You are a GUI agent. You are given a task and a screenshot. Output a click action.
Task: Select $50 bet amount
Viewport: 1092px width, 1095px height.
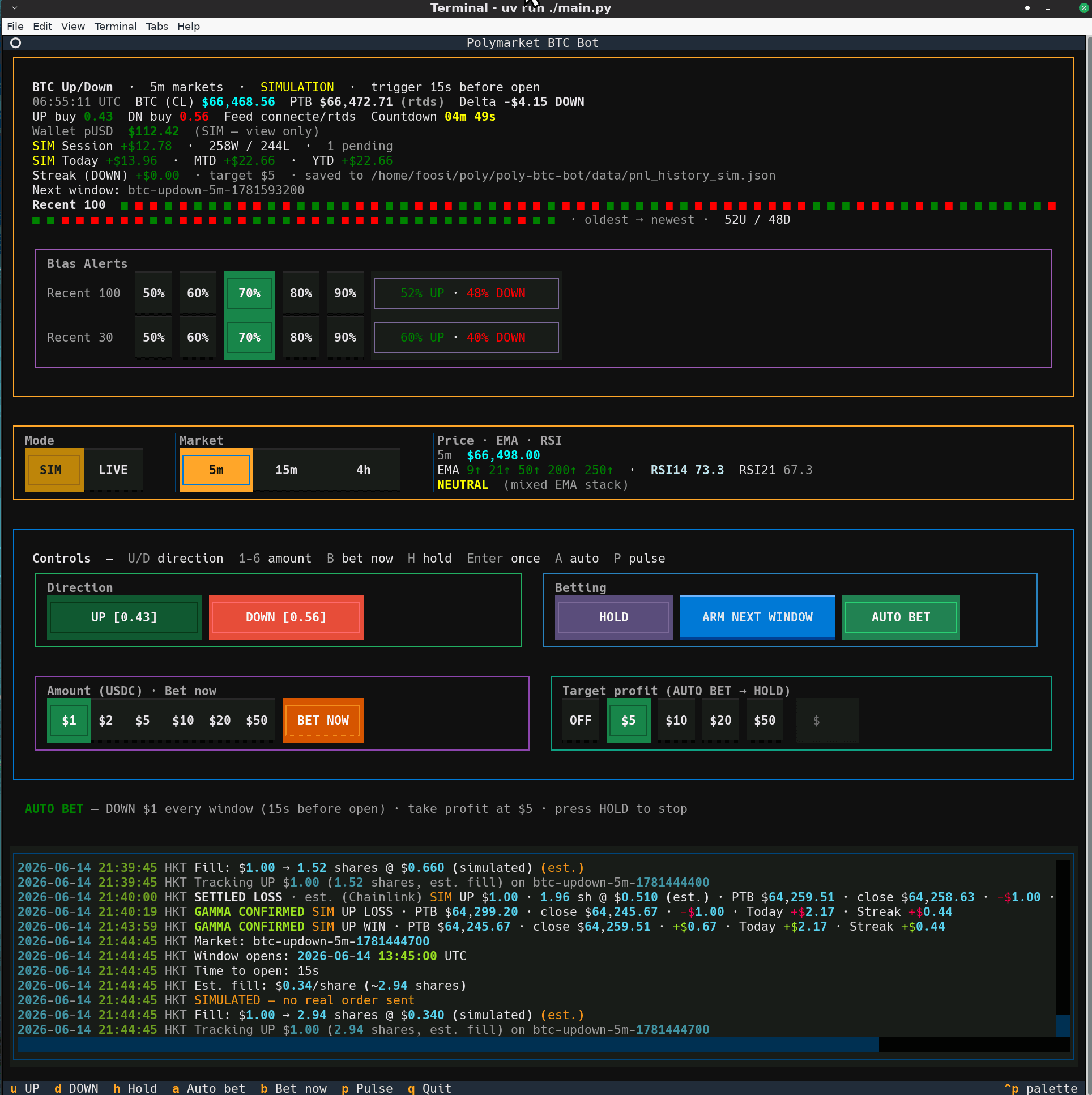coord(257,721)
